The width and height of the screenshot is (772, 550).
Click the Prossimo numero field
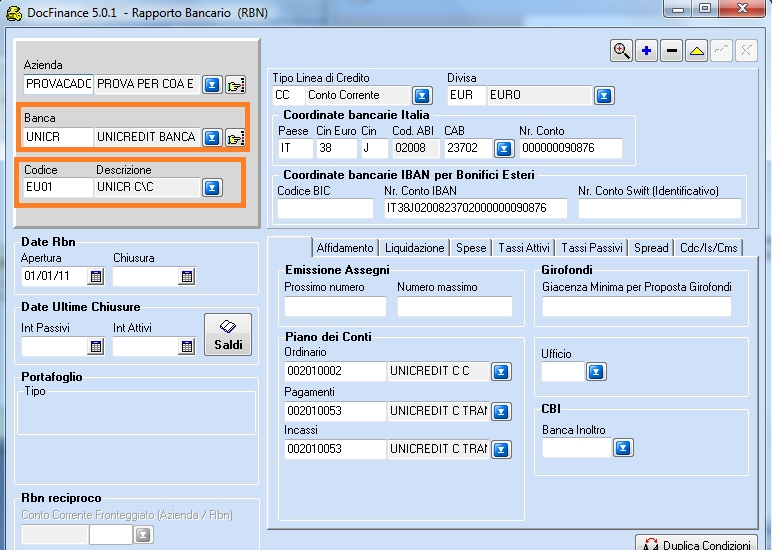pyautogui.click(x=335, y=306)
